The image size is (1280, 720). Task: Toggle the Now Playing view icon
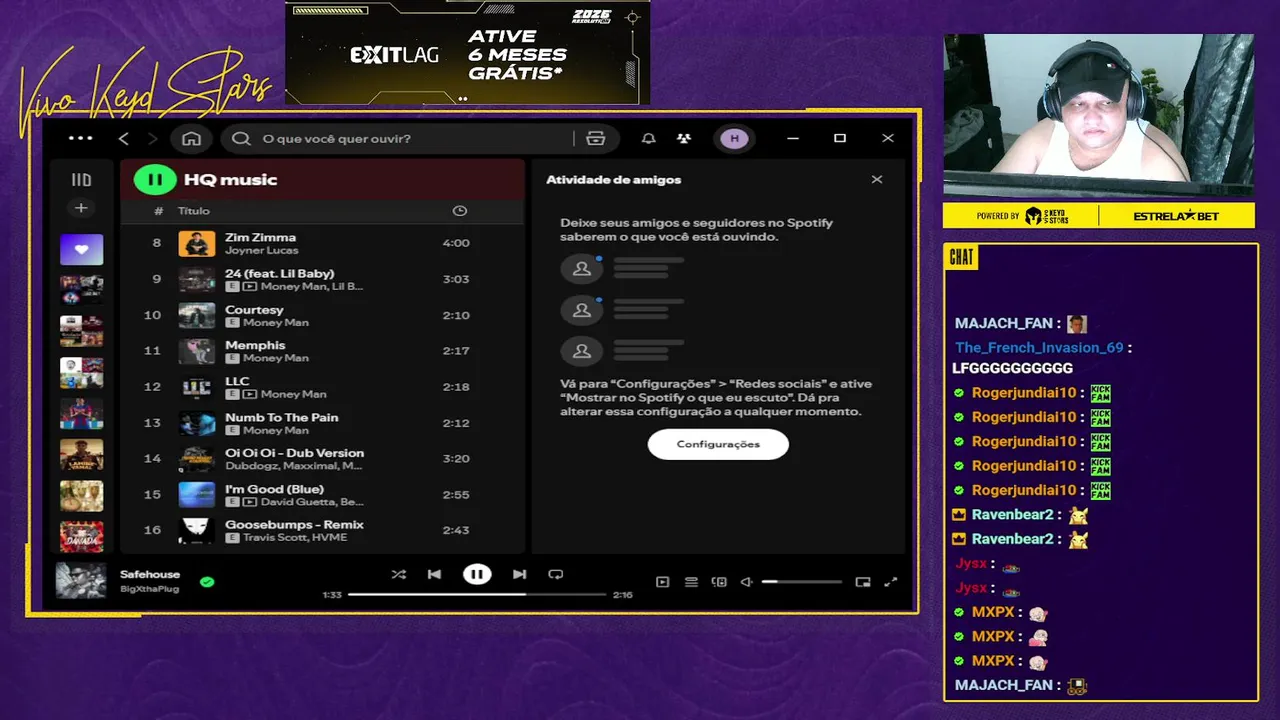[x=662, y=582]
